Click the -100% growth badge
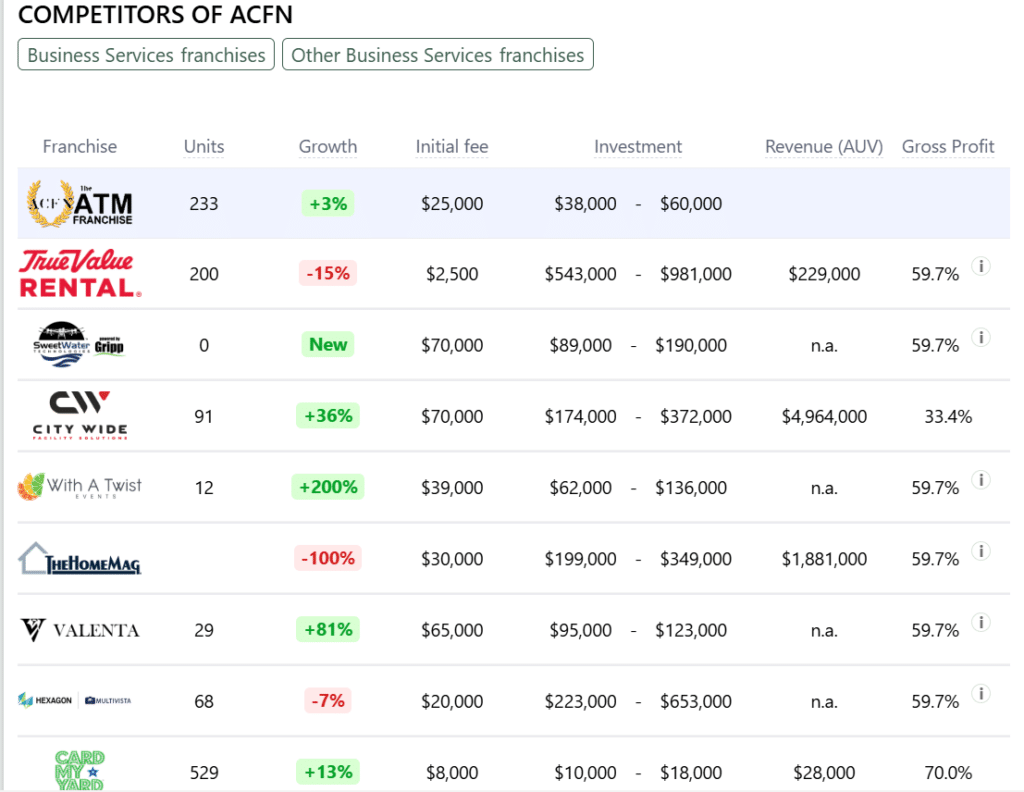This screenshot has height=792, width=1024. click(x=328, y=558)
